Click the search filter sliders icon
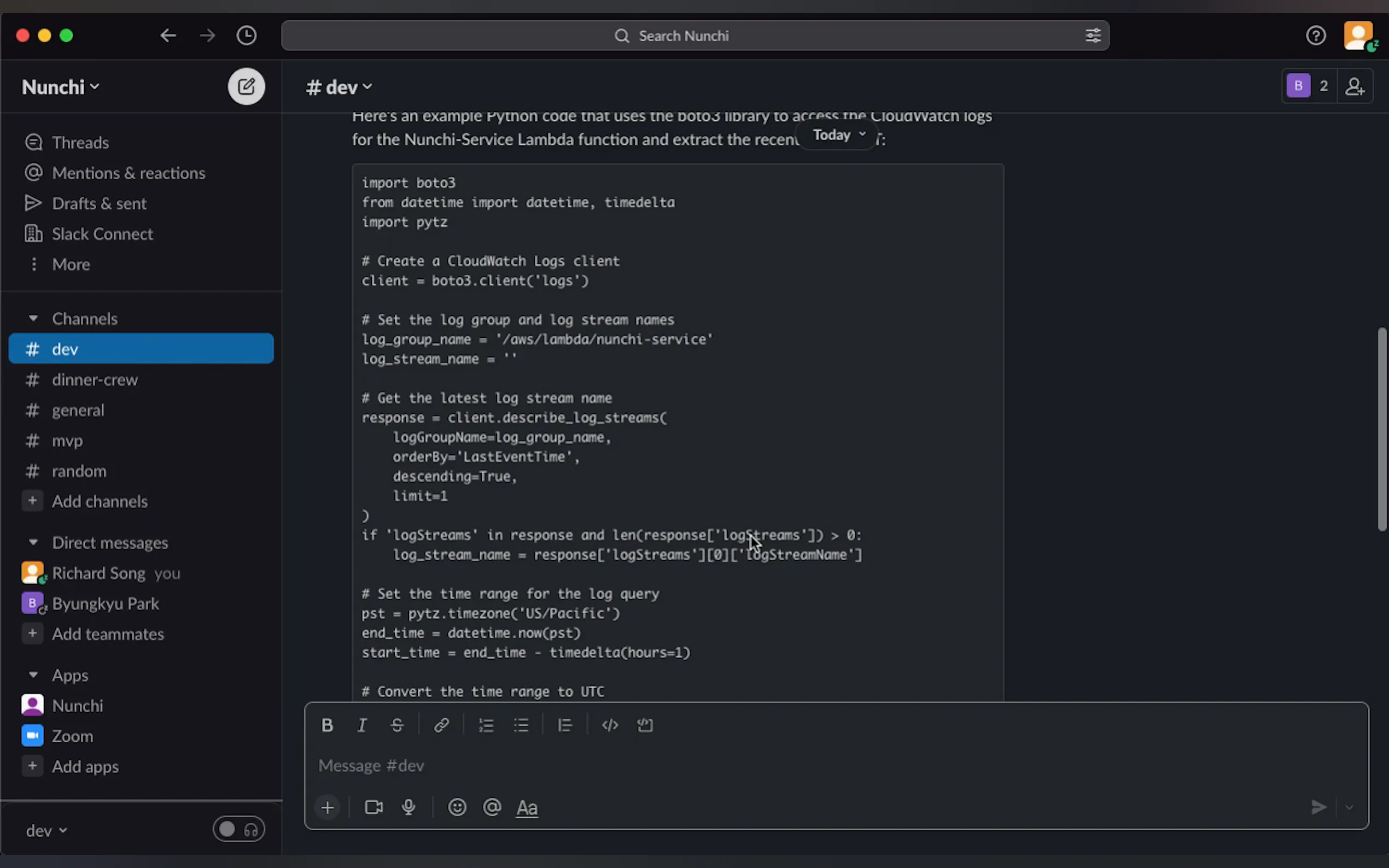 click(x=1093, y=36)
